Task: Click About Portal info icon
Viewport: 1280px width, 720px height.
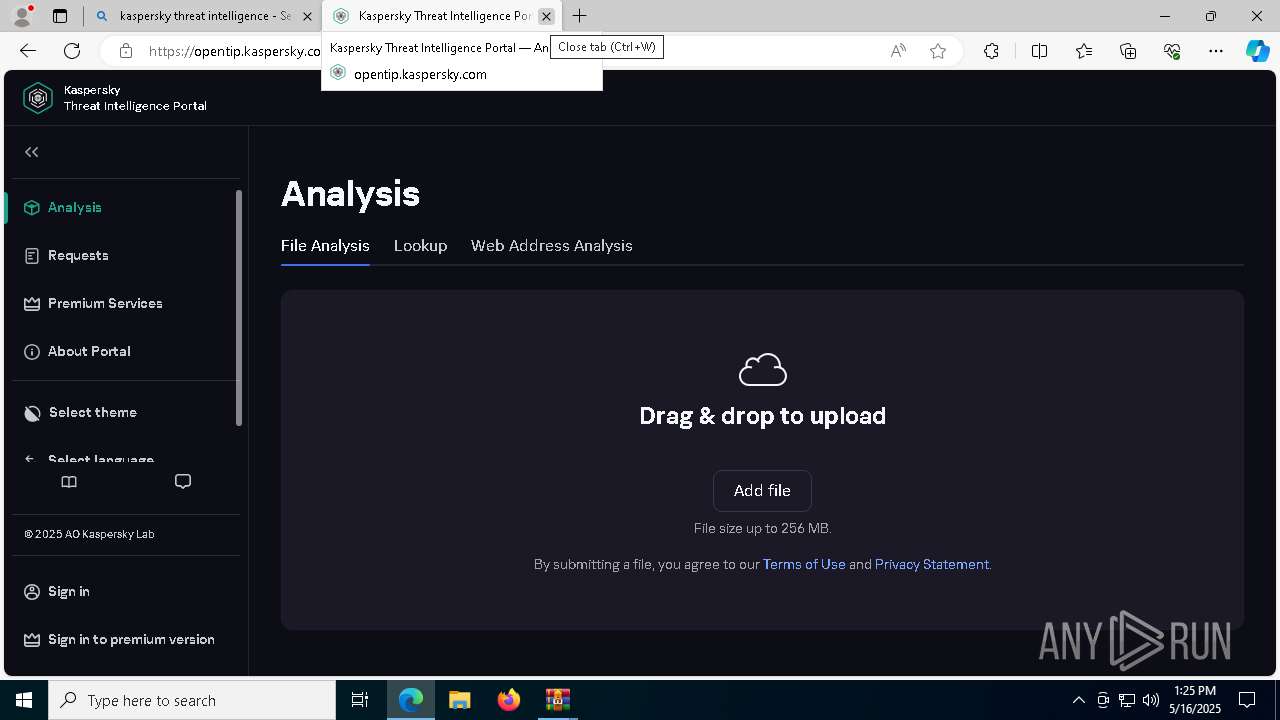Action: click(32, 351)
